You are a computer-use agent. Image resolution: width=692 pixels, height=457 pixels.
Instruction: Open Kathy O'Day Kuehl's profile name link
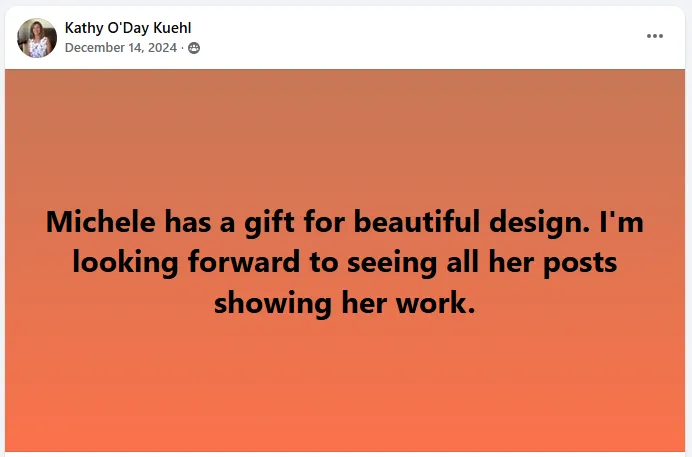[x=128, y=28]
